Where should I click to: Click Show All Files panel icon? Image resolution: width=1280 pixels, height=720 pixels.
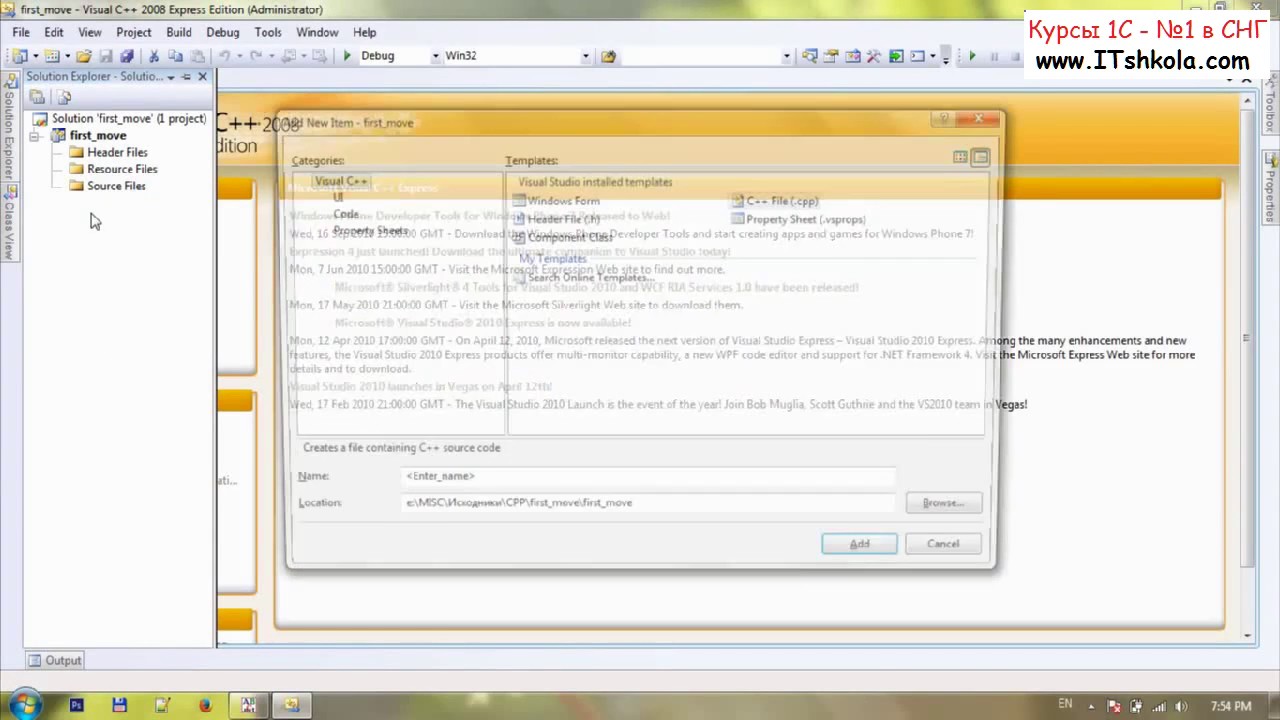64,97
